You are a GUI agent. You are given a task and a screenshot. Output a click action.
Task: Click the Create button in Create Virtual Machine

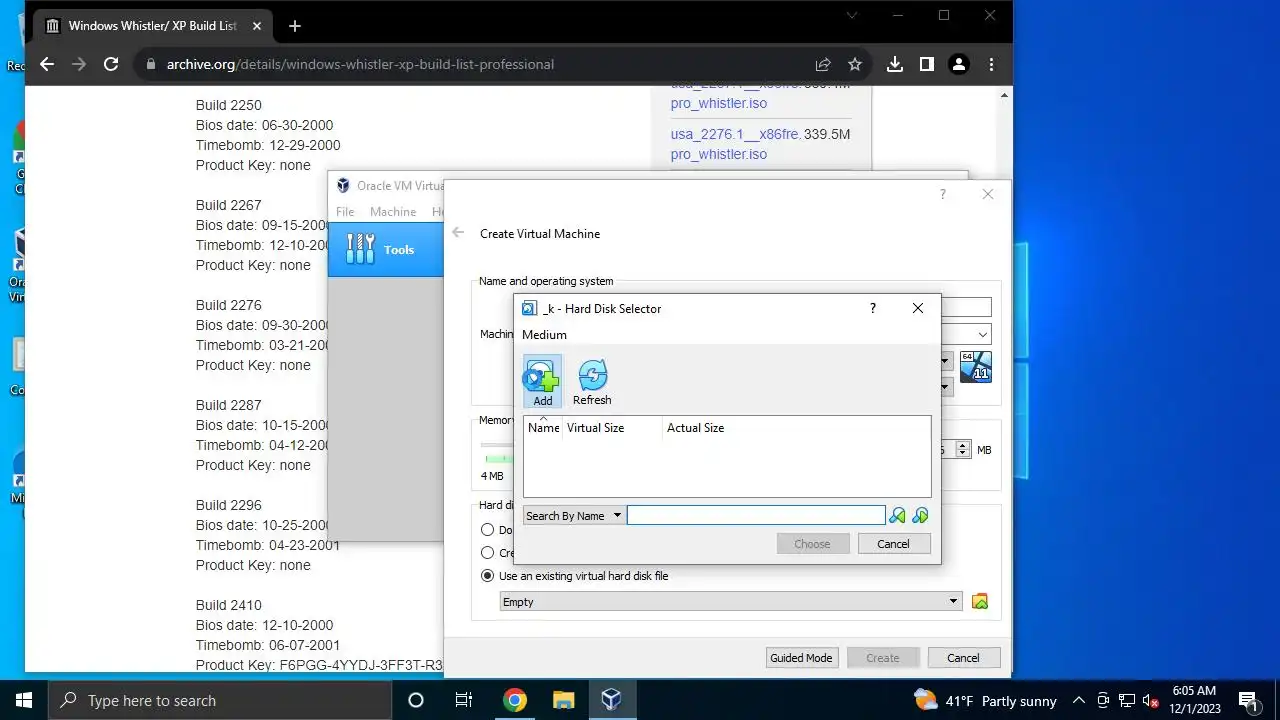click(x=882, y=658)
